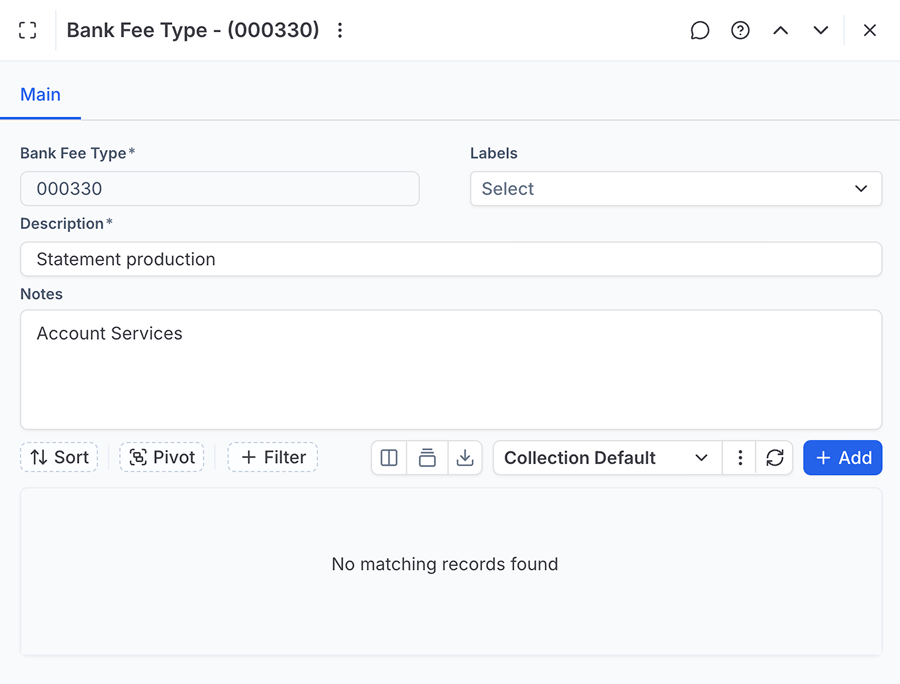This screenshot has height=684, width=900.
Task: Click the Bank Fee Type field 000330
Action: point(220,189)
